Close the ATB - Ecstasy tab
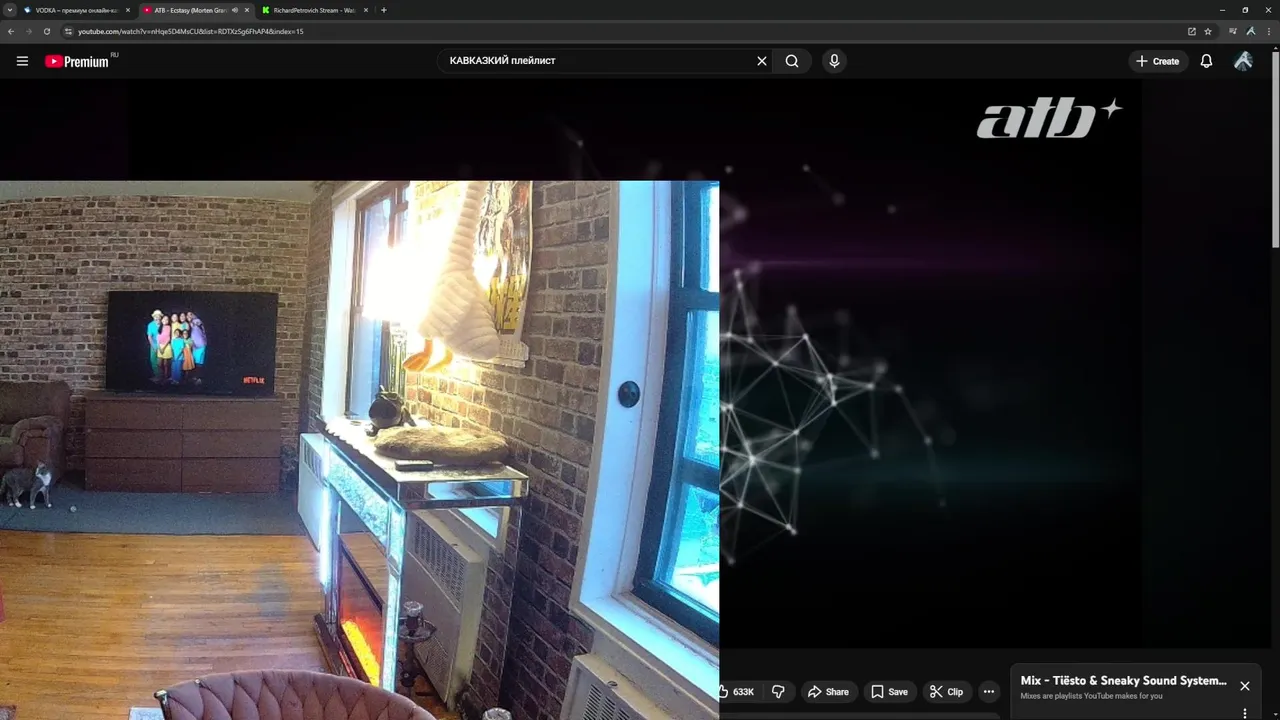 (247, 10)
